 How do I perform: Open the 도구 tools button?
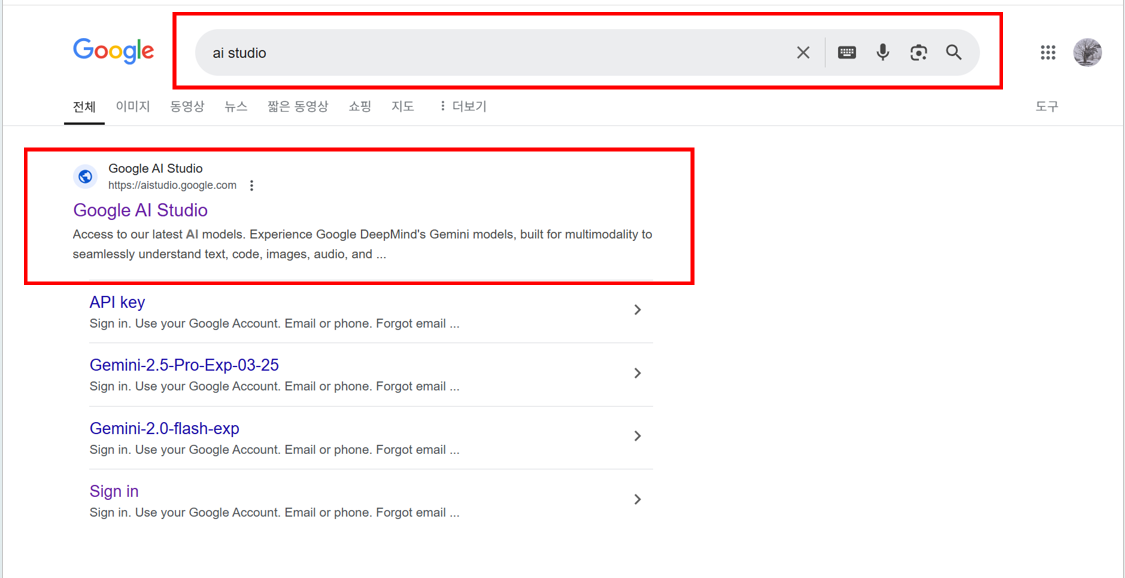(1047, 107)
